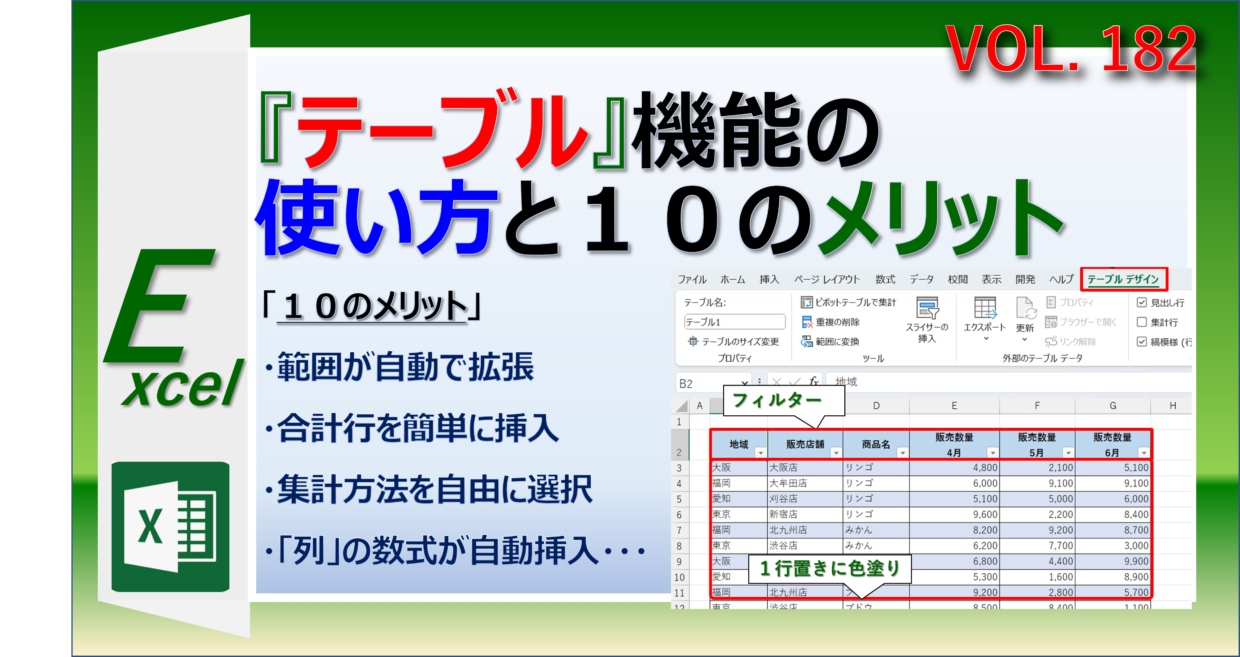Click Convert to Range (範囲に変換)

830,341
